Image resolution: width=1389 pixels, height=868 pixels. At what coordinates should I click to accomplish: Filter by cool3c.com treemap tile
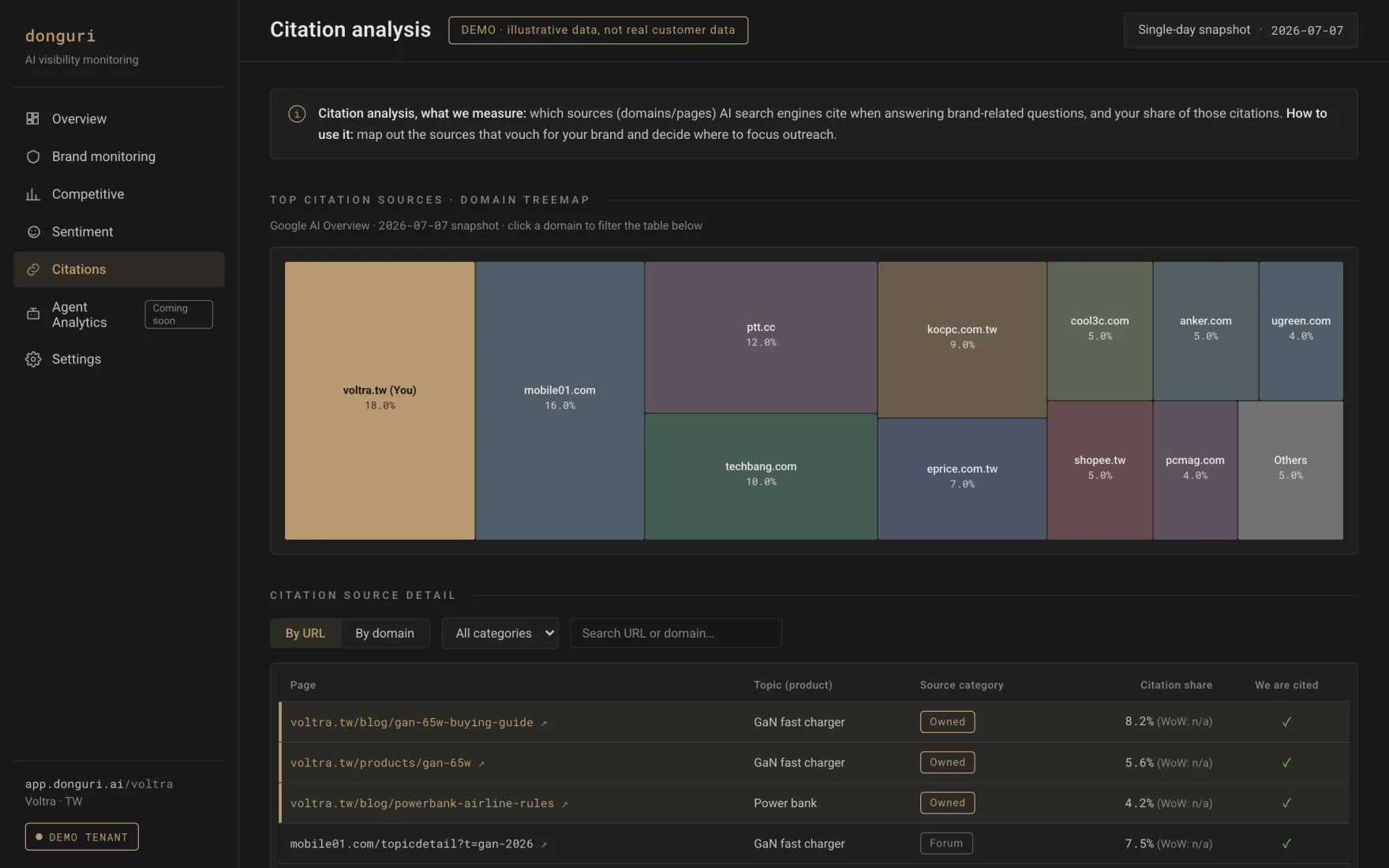tap(1099, 331)
